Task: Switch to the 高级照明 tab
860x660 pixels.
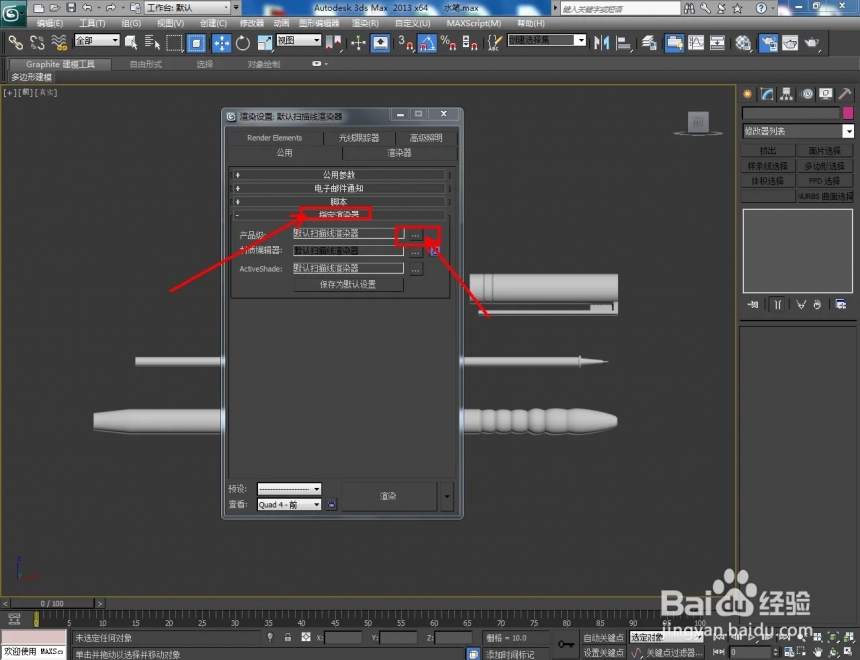Action: (x=426, y=138)
